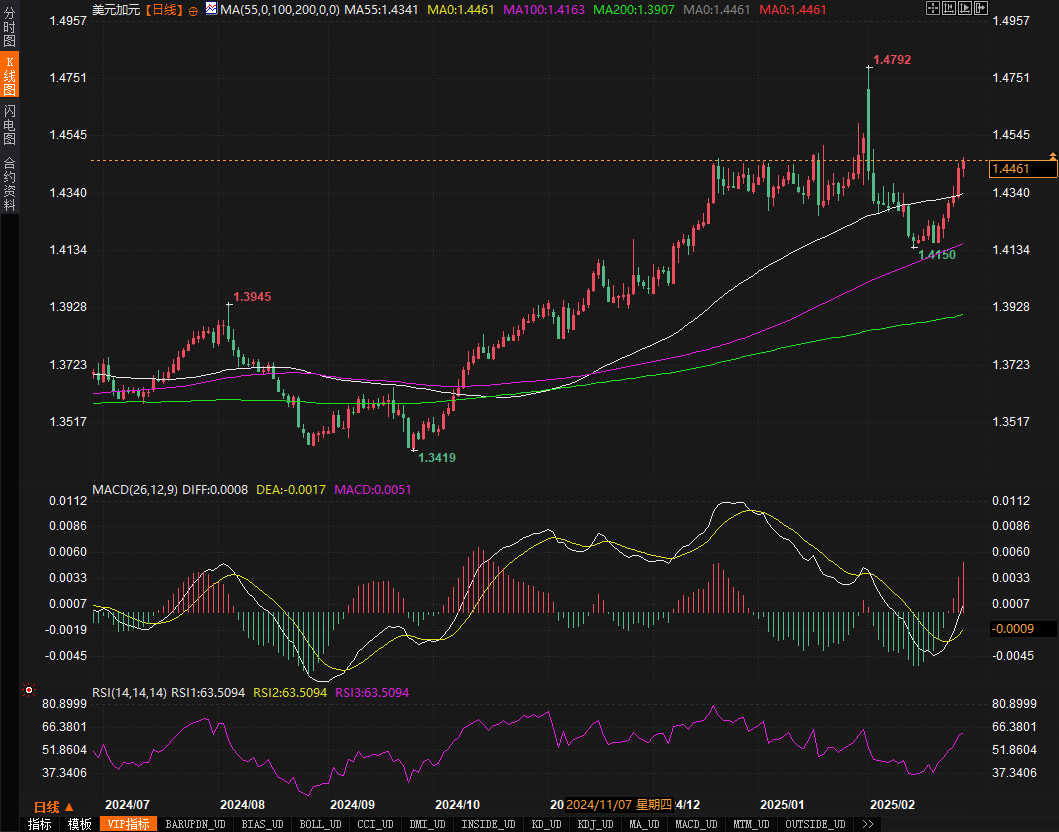Toggle the VIP指标 tab
Image resolution: width=1059 pixels, height=832 pixels.
tap(129, 824)
